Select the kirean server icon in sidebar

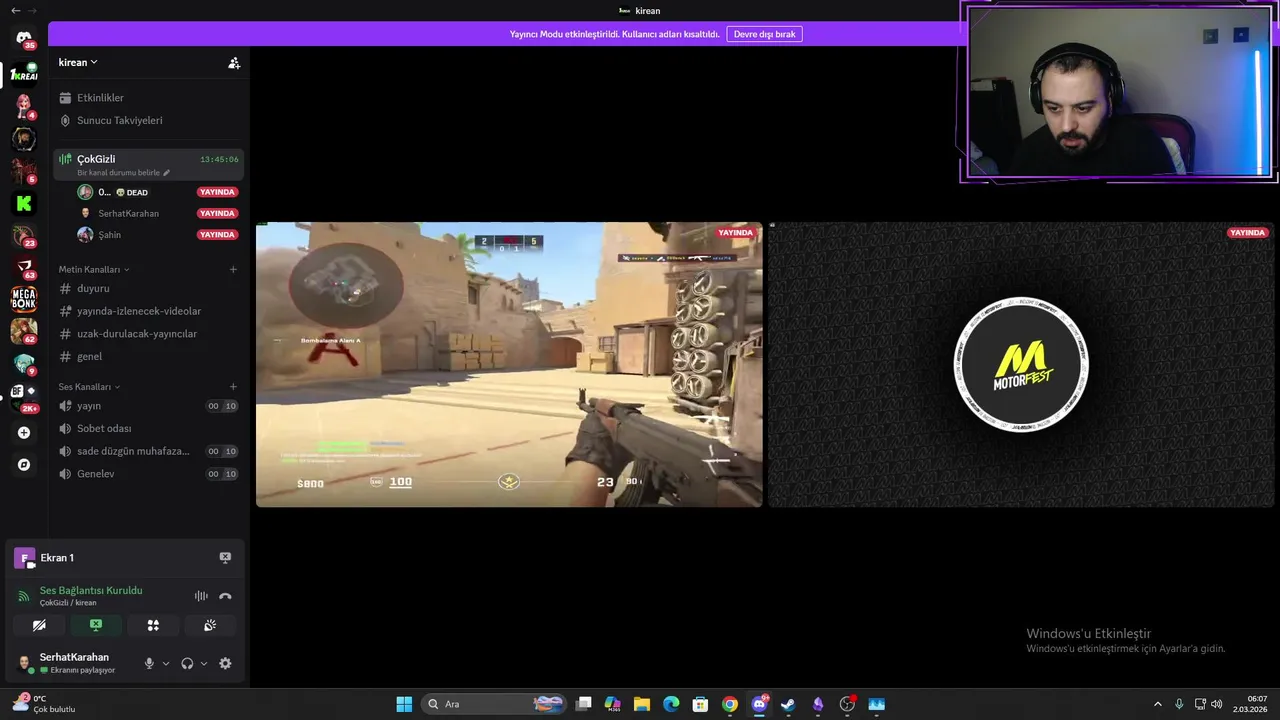[24, 75]
